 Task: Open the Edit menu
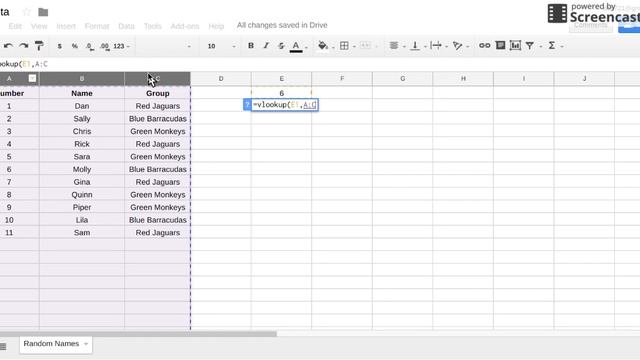pyautogui.click(x=15, y=26)
